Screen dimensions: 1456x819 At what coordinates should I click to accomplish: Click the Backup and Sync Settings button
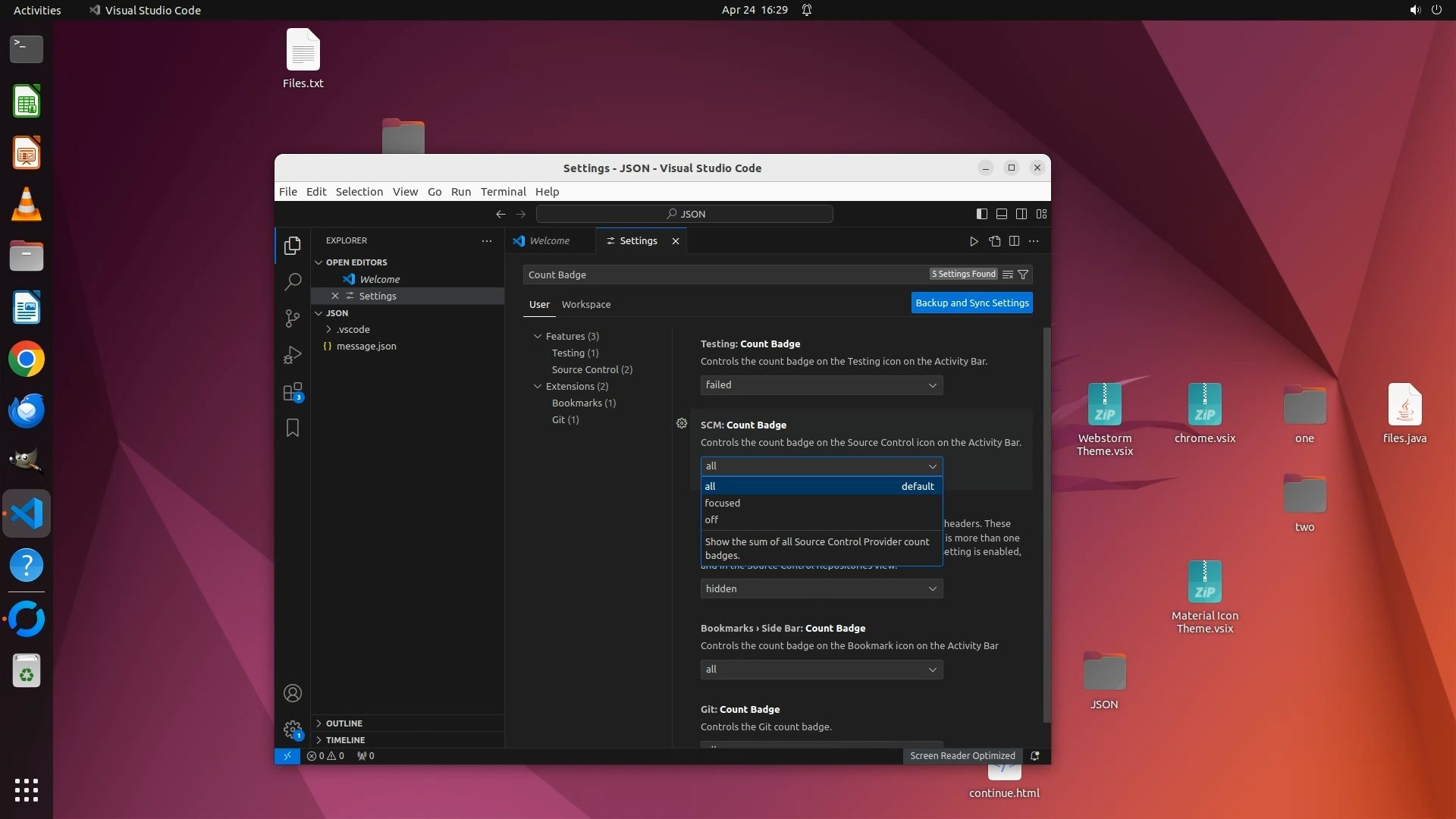[x=971, y=303]
